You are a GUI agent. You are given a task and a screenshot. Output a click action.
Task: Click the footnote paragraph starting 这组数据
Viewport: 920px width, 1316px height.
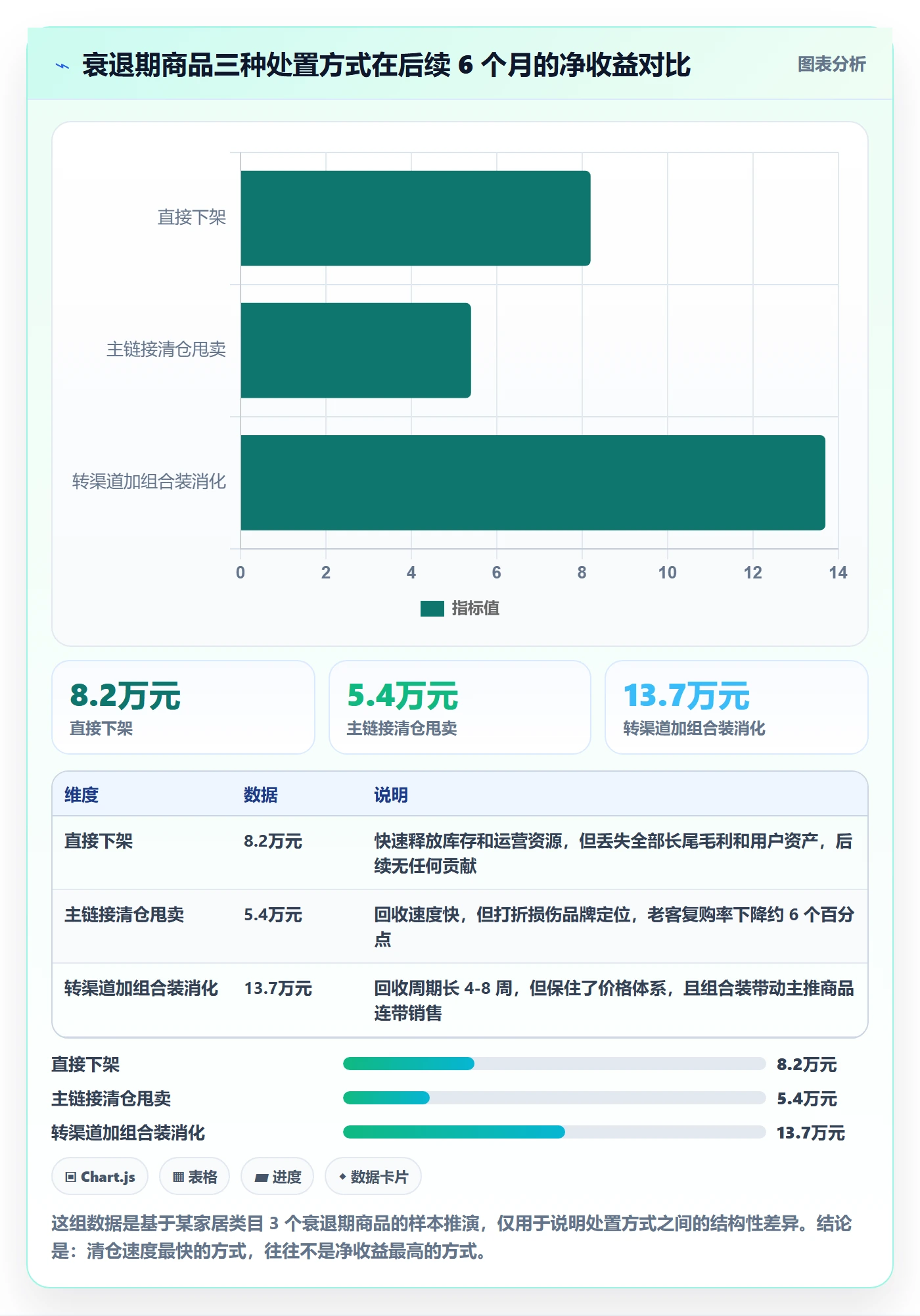pyautogui.click(x=451, y=1236)
